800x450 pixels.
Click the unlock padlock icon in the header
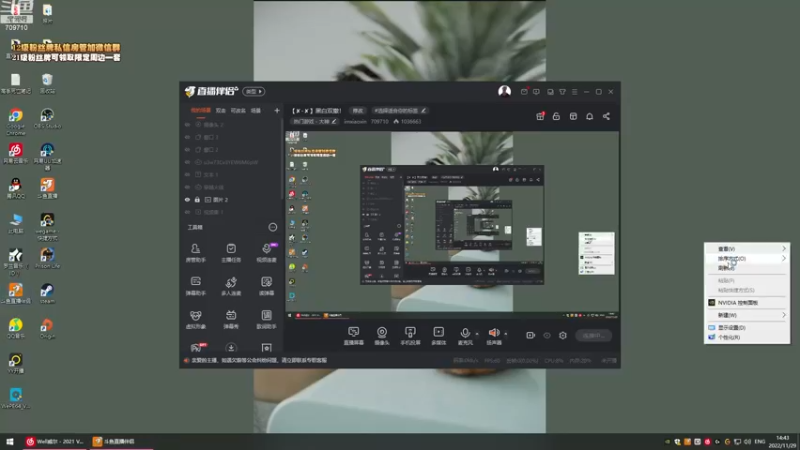point(556,116)
